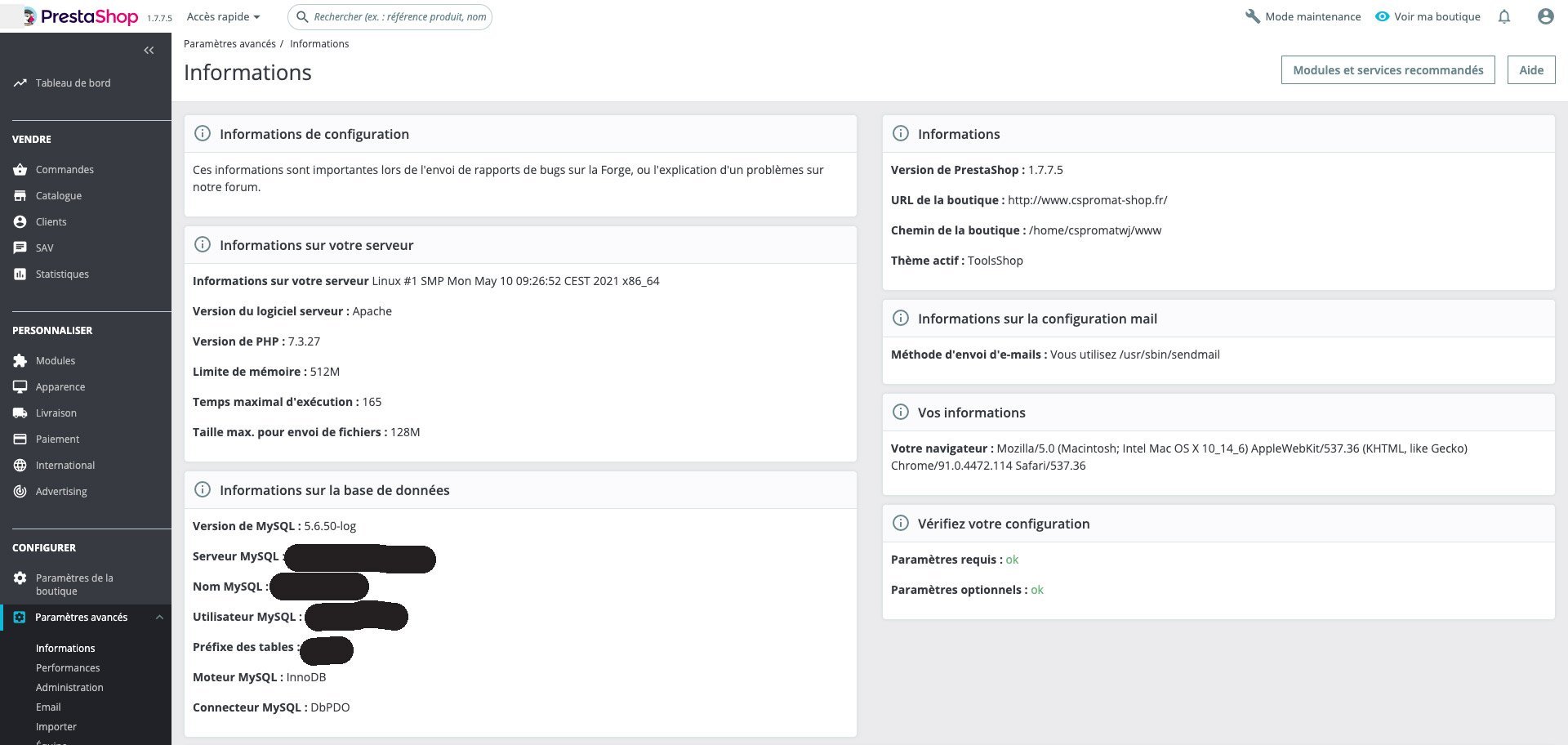This screenshot has width=1568, height=745.
Task: Open the Modules menu
Action: click(56, 360)
